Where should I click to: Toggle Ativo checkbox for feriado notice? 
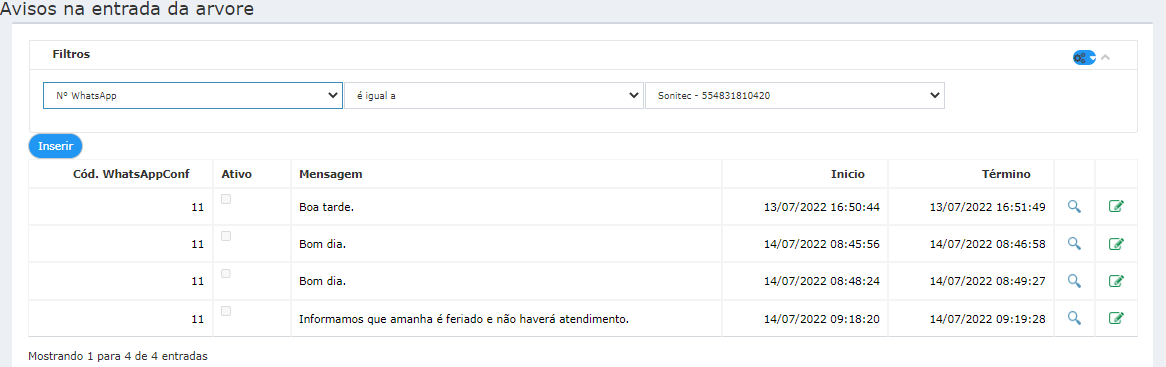click(226, 311)
